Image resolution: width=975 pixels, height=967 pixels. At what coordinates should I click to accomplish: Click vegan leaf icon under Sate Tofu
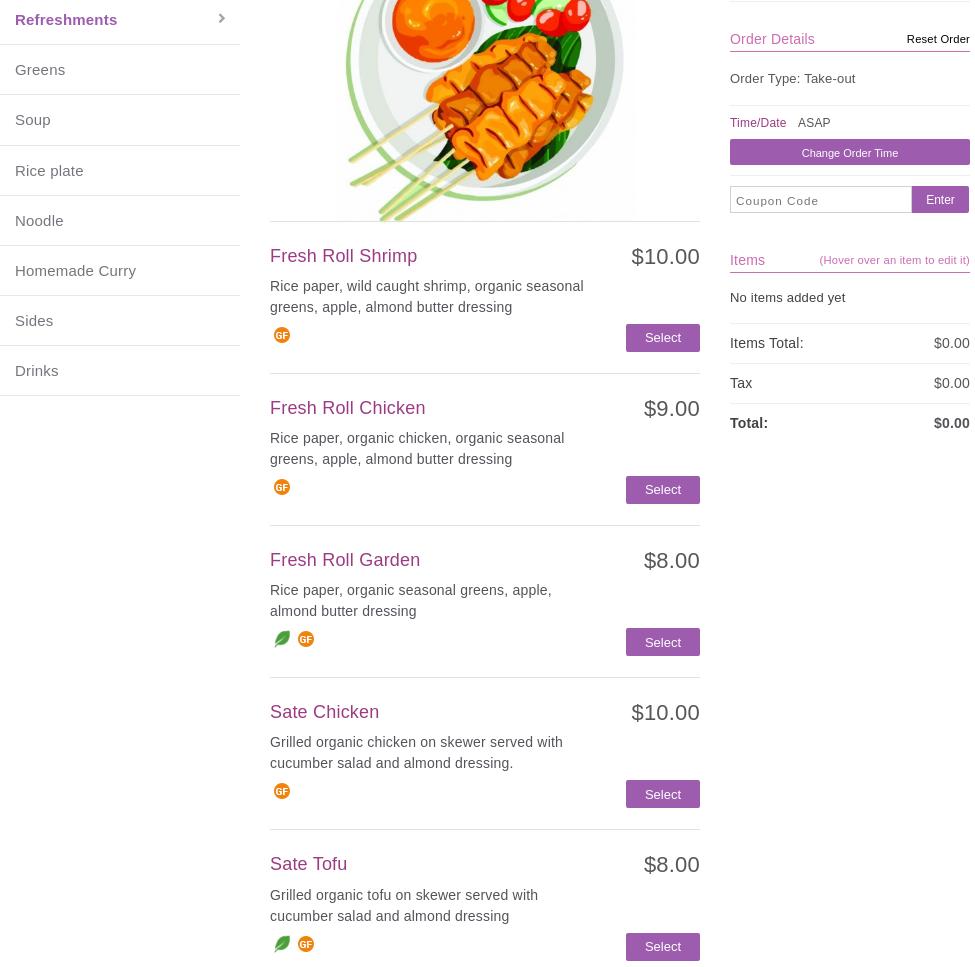282,944
